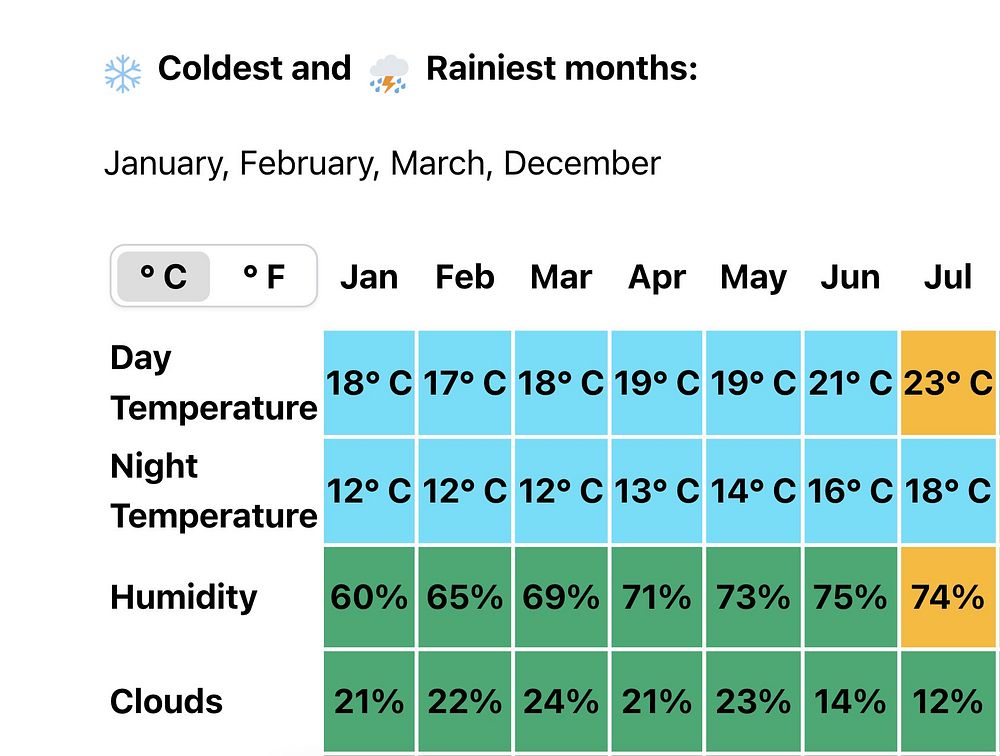Click the orange 74% humidity cell
The image size is (1000, 756).
point(948,597)
